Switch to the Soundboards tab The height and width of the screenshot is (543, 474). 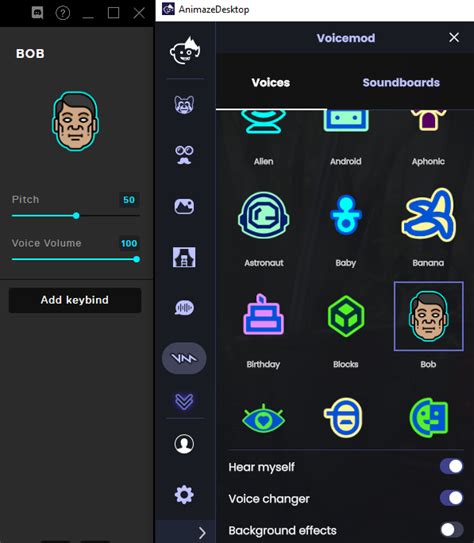[x=401, y=82]
